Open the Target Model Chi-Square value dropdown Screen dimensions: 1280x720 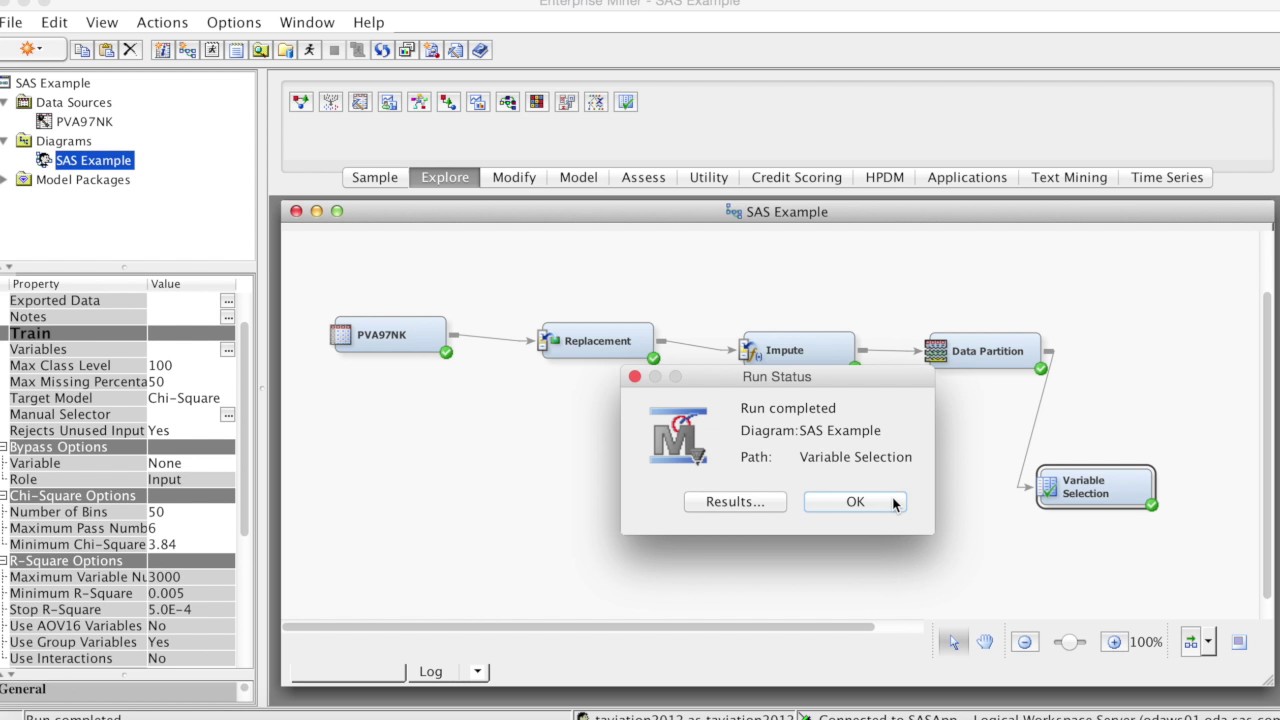[x=190, y=398]
